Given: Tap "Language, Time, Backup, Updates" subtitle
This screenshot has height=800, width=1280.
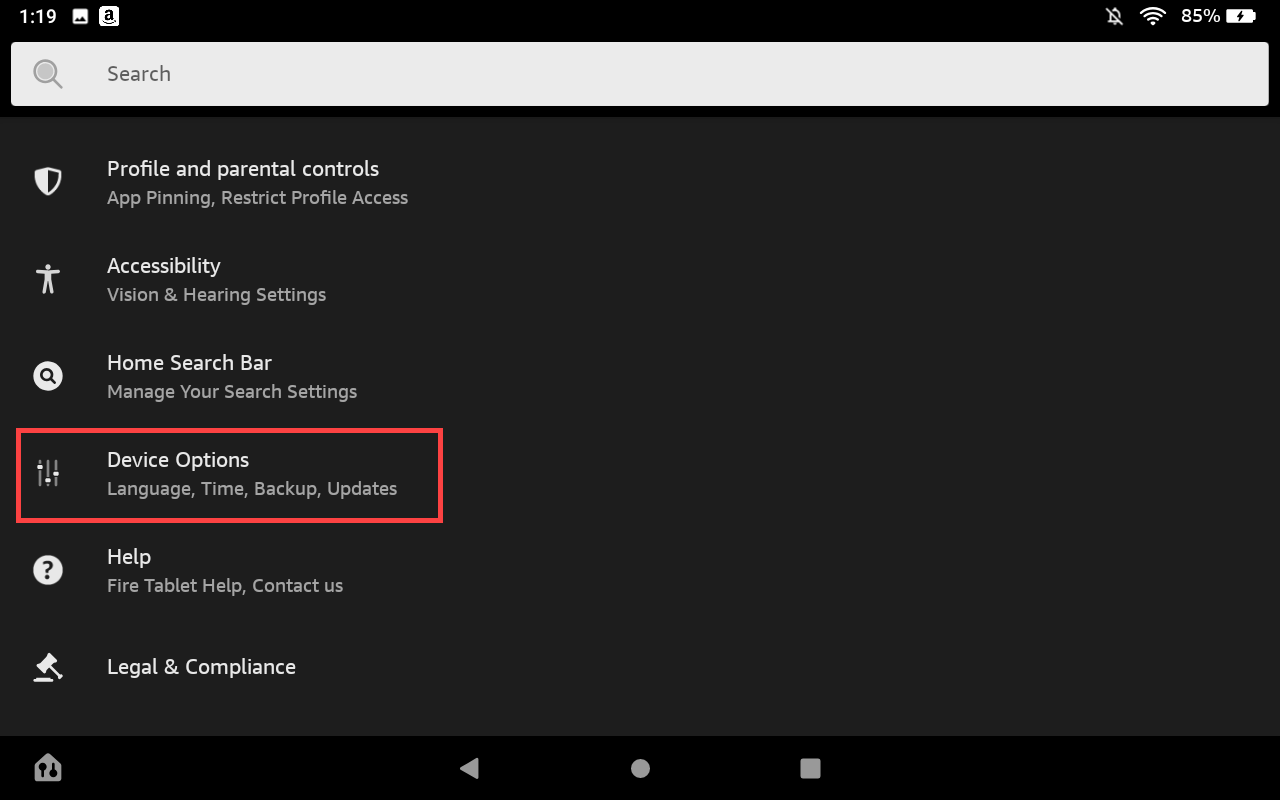Looking at the screenshot, I should [x=252, y=489].
